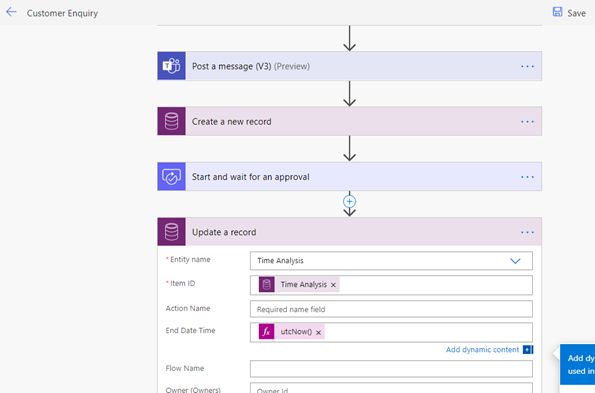Click the fx icon on utcNow() token
The width and height of the screenshot is (595, 393).
(266, 332)
